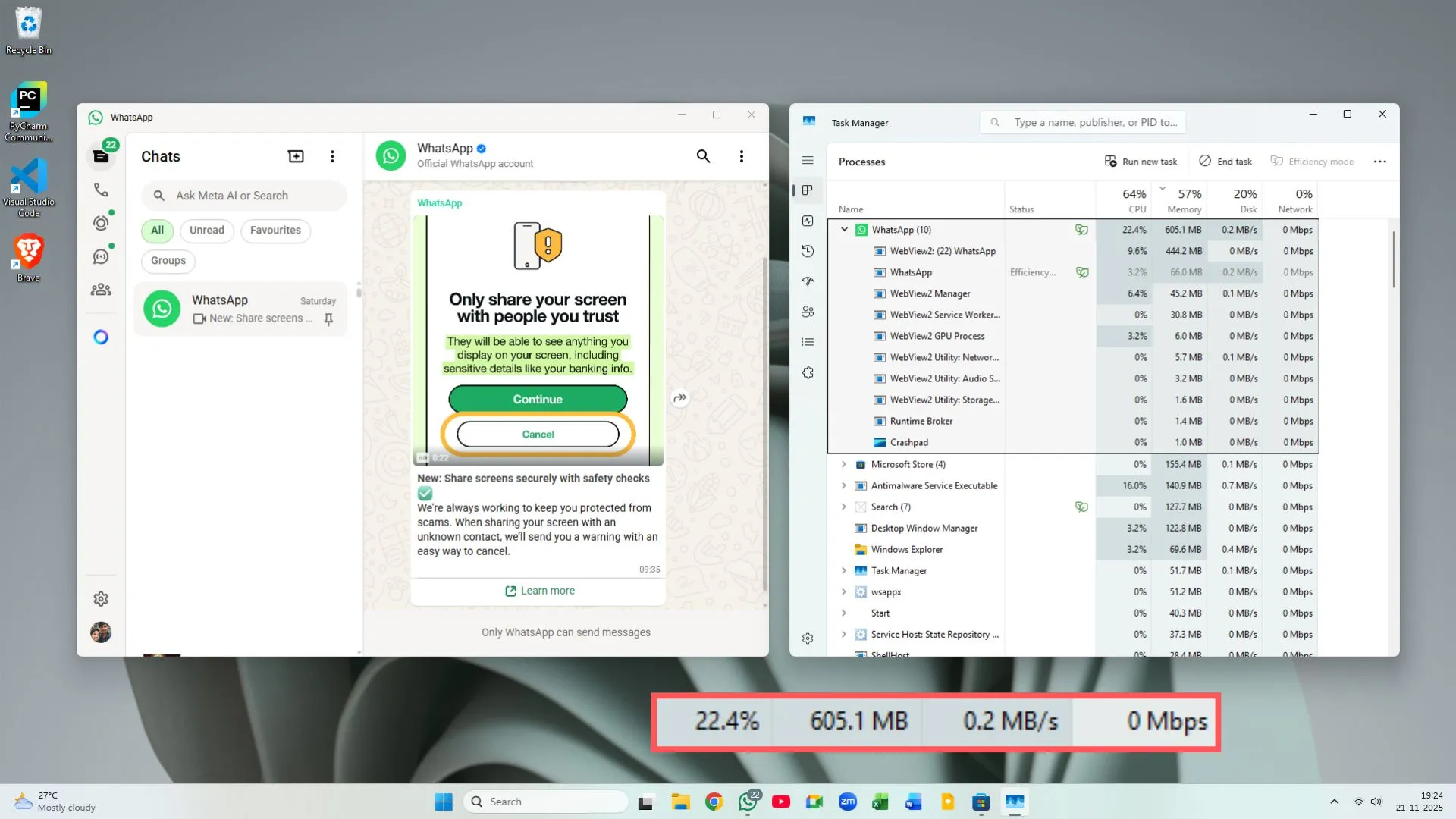Collapse the Task Manager navigation sidebar
Image resolution: width=1456 pixels, height=819 pixels.
tap(807, 160)
